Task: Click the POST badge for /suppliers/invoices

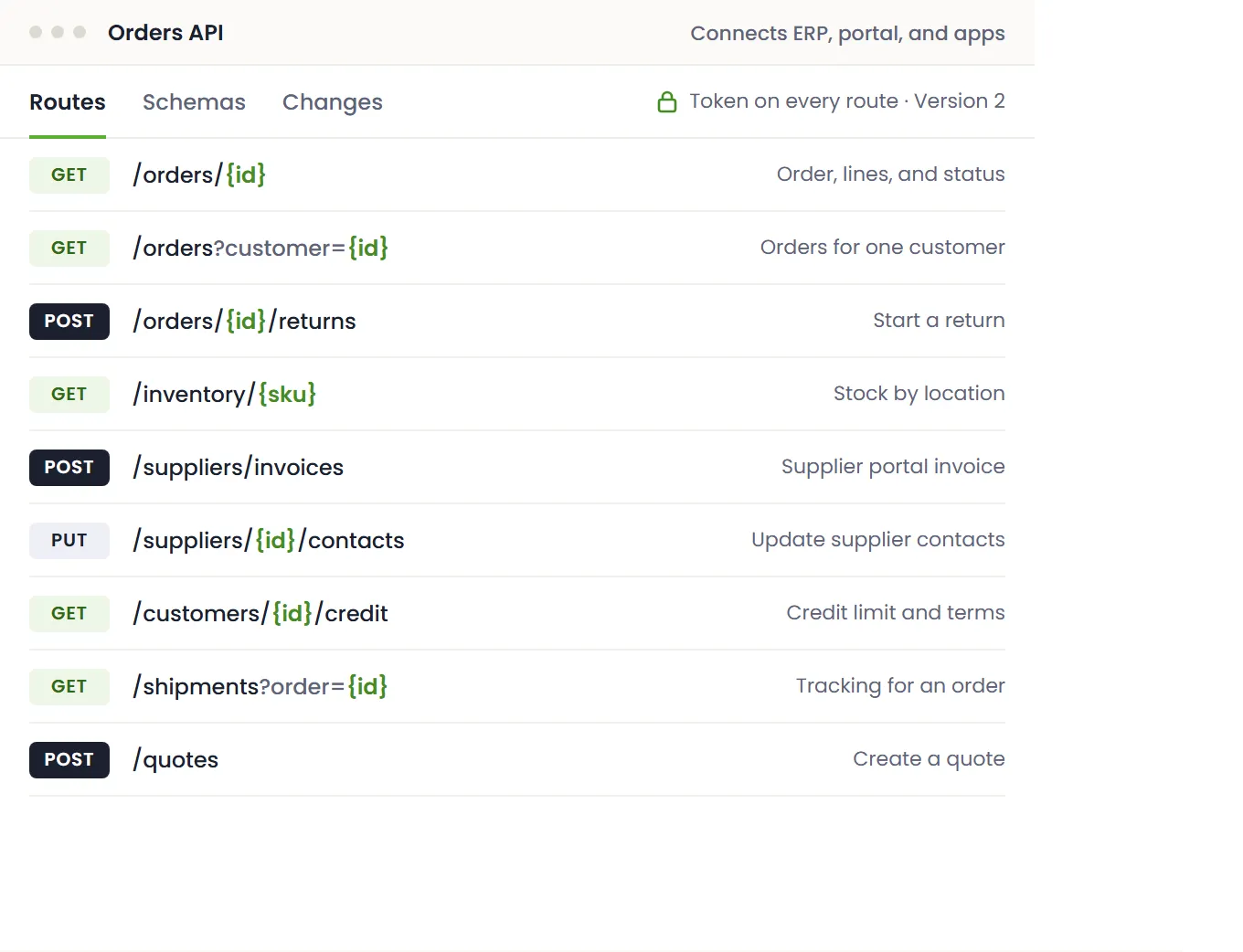Action: tap(69, 467)
